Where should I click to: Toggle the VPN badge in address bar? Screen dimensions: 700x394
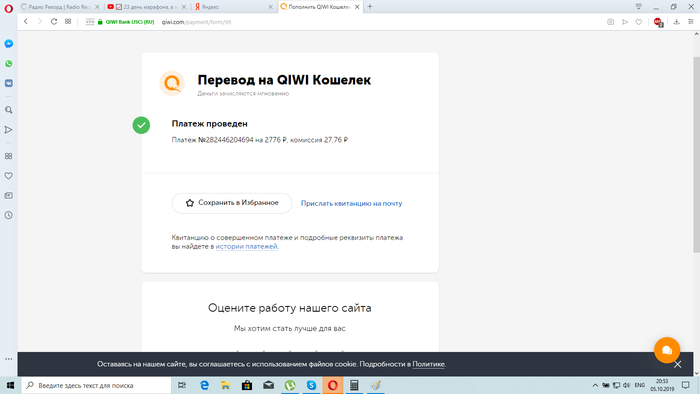tap(90, 22)
